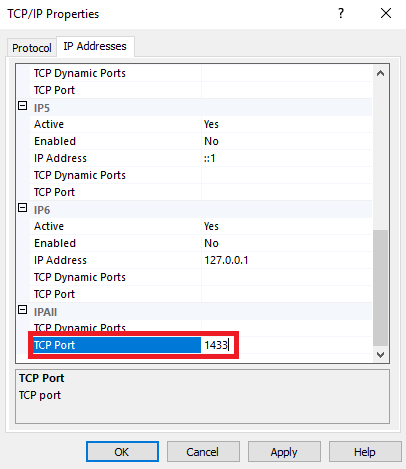Click the question mark help icon

[x=341, y=13]
